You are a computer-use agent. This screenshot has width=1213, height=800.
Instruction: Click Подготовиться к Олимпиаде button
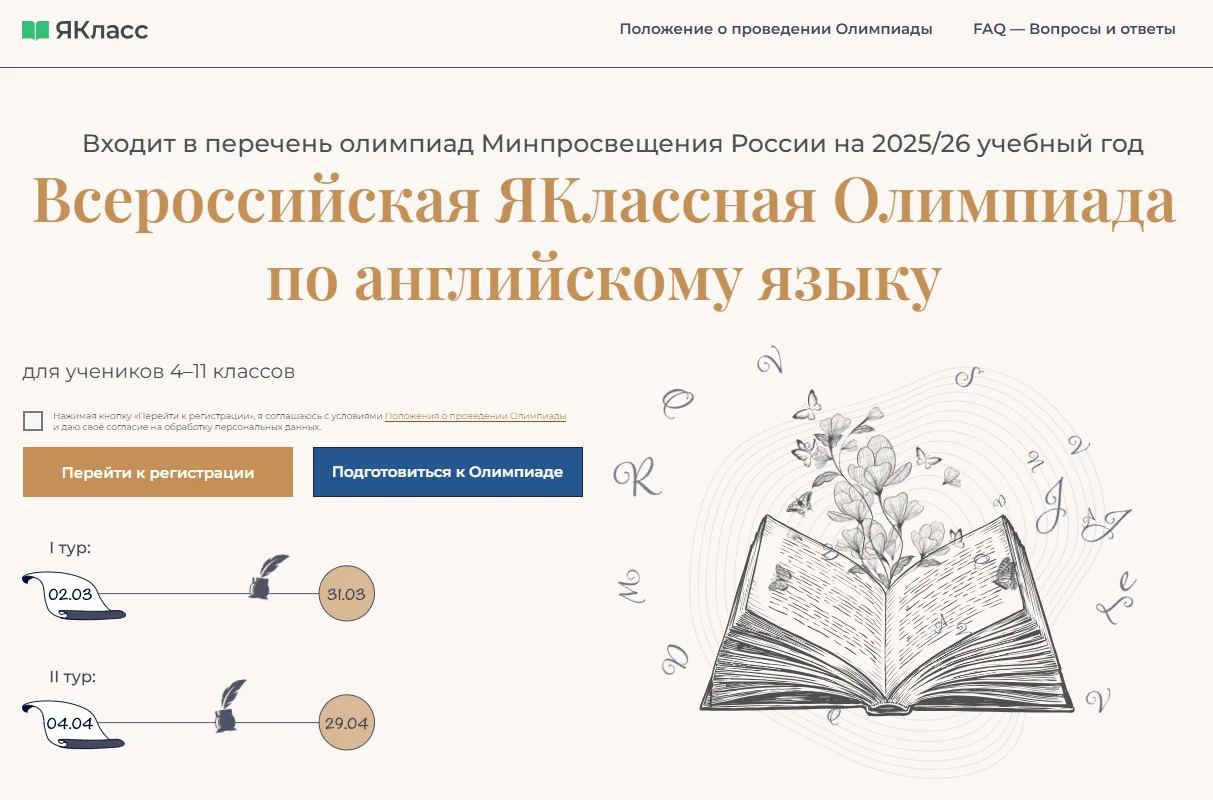(x=448, y=472)
